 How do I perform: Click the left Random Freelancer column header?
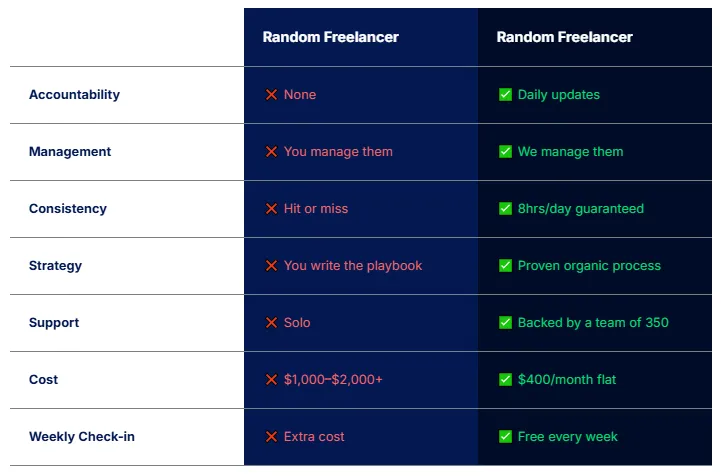pos(331,37)
